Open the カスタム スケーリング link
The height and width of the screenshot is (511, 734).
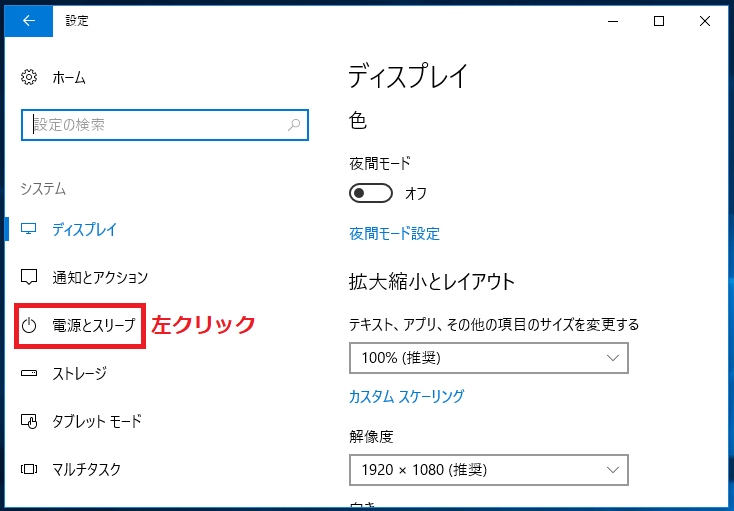click(407, 396)
